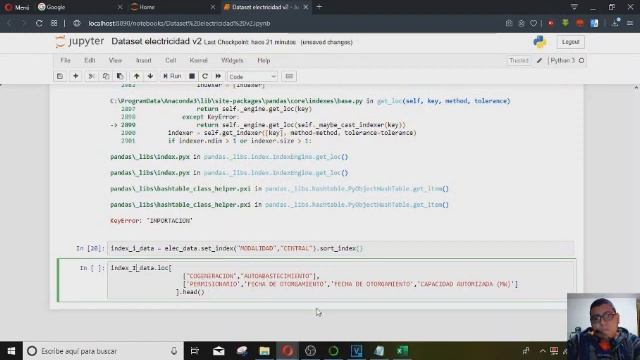Viewport: 640px width, 360px height.
Task: Open downloads icon in browser toolbar
Action: pyautogui.click(x=615, y=23)
